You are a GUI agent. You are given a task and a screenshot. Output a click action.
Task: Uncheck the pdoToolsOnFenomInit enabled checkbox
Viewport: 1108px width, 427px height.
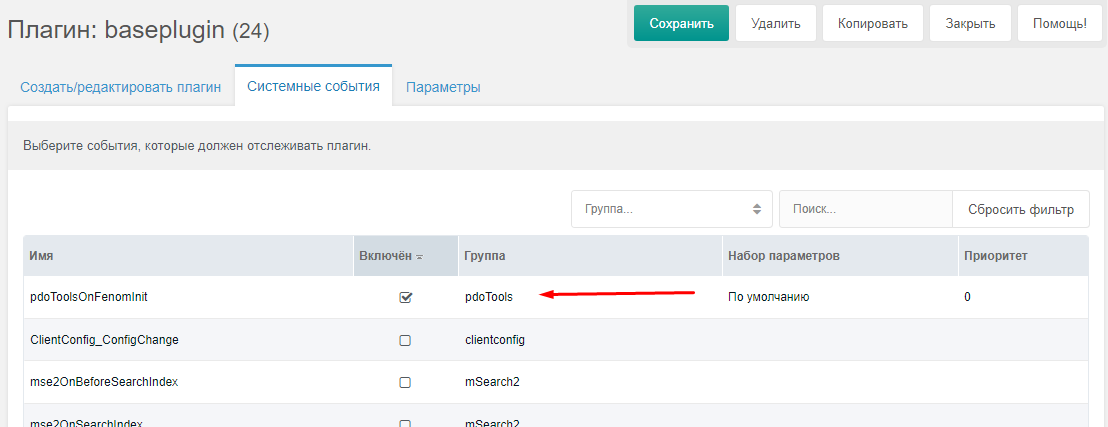point(405,298)
